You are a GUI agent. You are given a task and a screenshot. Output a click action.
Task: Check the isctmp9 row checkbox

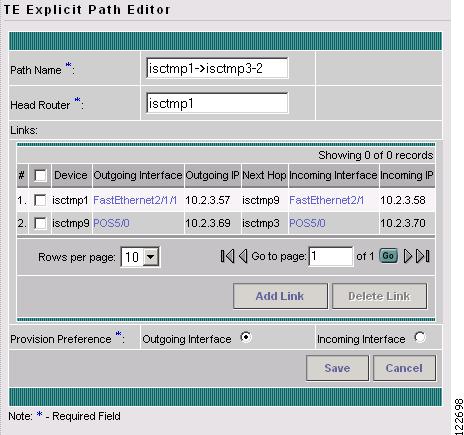point(40,223)
